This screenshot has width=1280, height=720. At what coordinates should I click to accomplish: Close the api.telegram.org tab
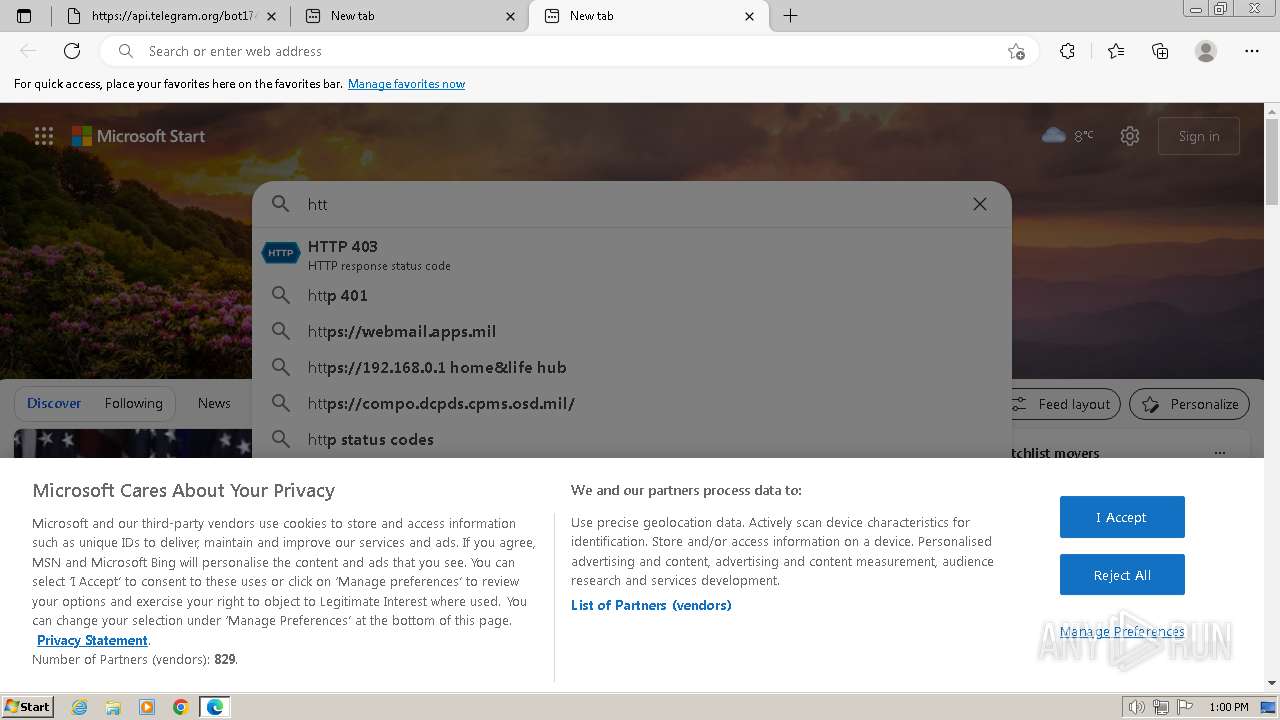coord(273,16)
